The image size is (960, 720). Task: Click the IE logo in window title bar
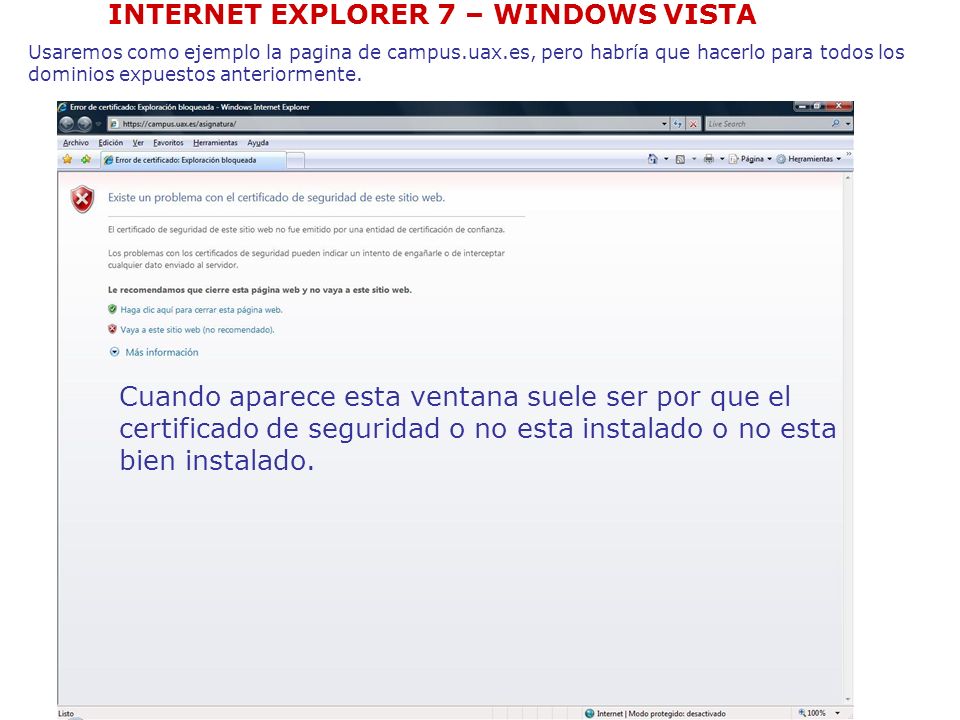62,107
